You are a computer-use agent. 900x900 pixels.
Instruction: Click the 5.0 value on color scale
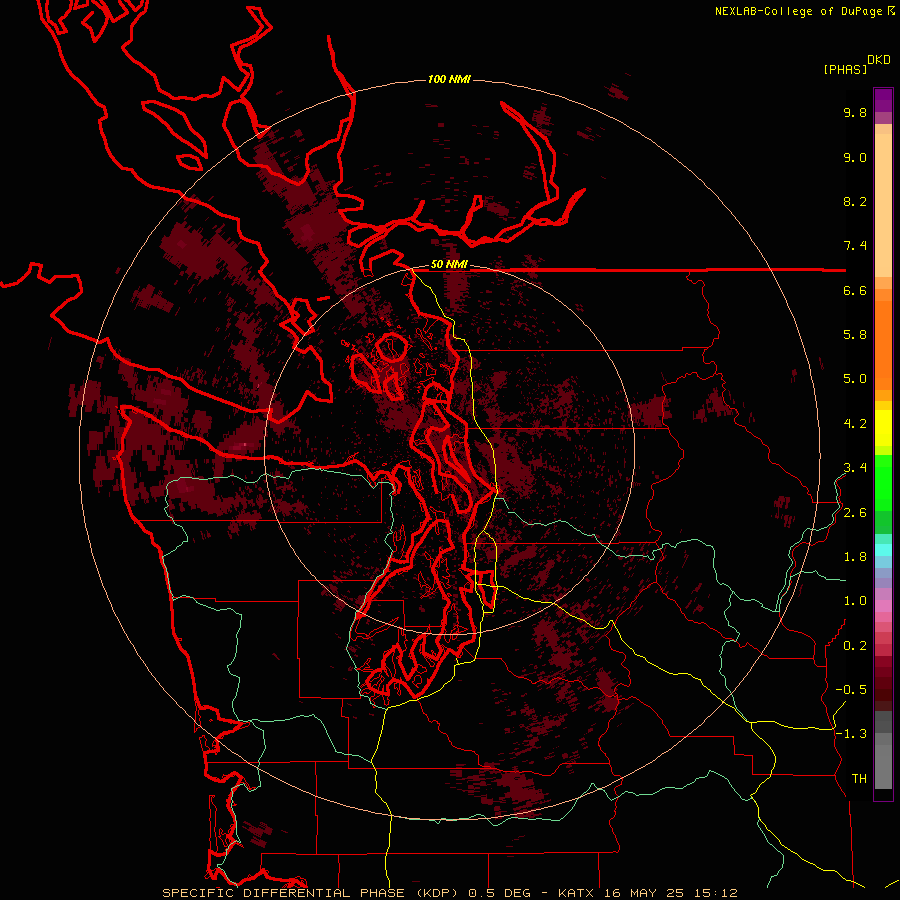click(x=855, y=379)
